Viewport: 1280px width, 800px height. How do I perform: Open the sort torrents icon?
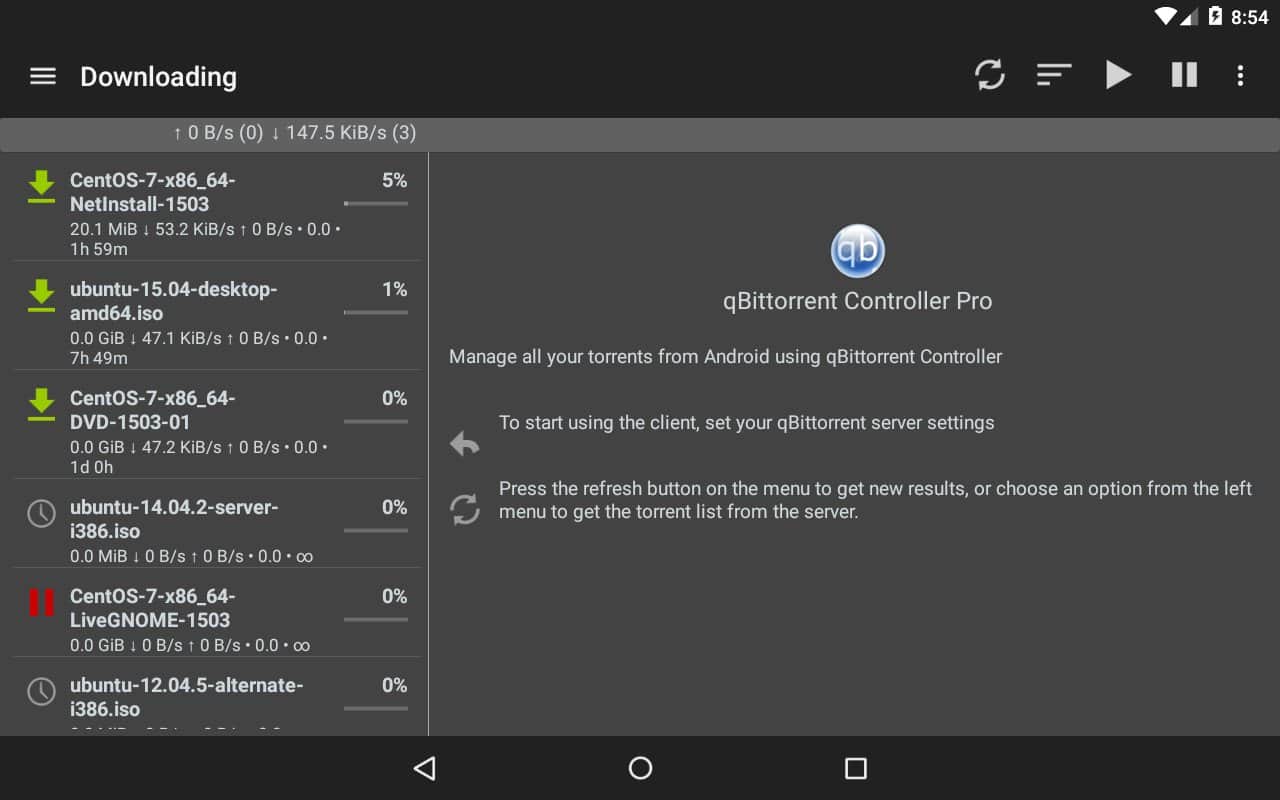(x=1053, y=75)
